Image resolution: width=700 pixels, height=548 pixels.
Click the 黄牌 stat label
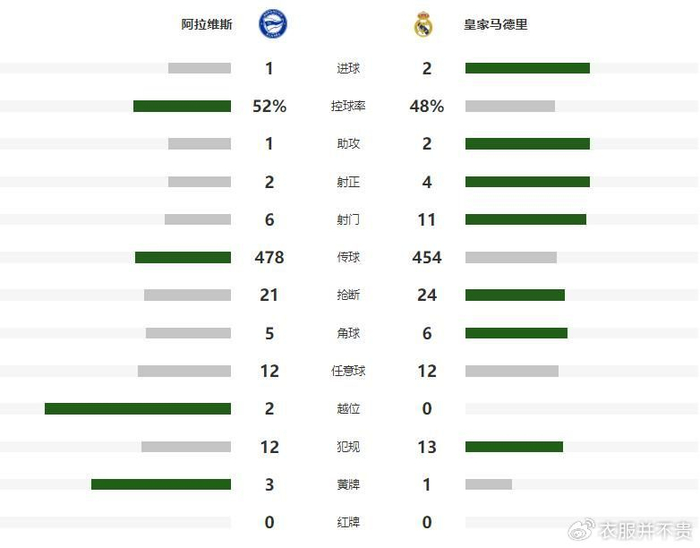click(x=349, y=485)
